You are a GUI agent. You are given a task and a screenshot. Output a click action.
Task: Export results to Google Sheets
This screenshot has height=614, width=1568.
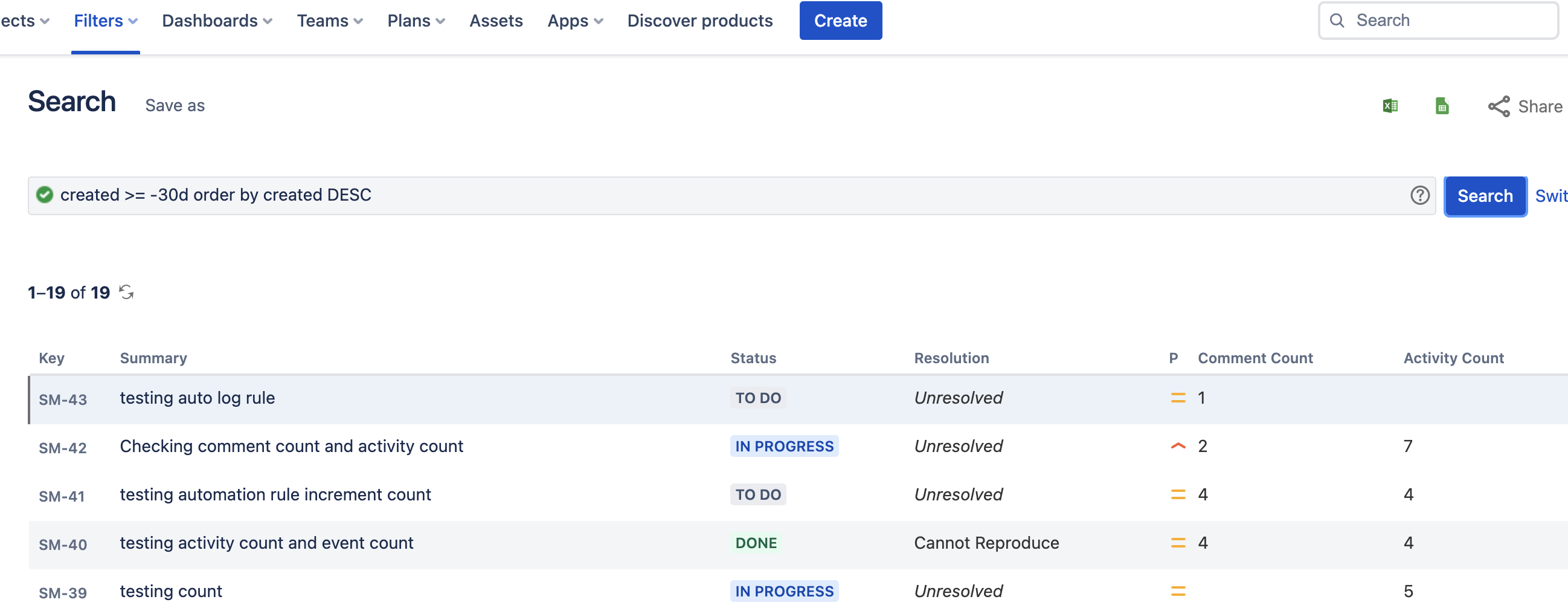1441,106
